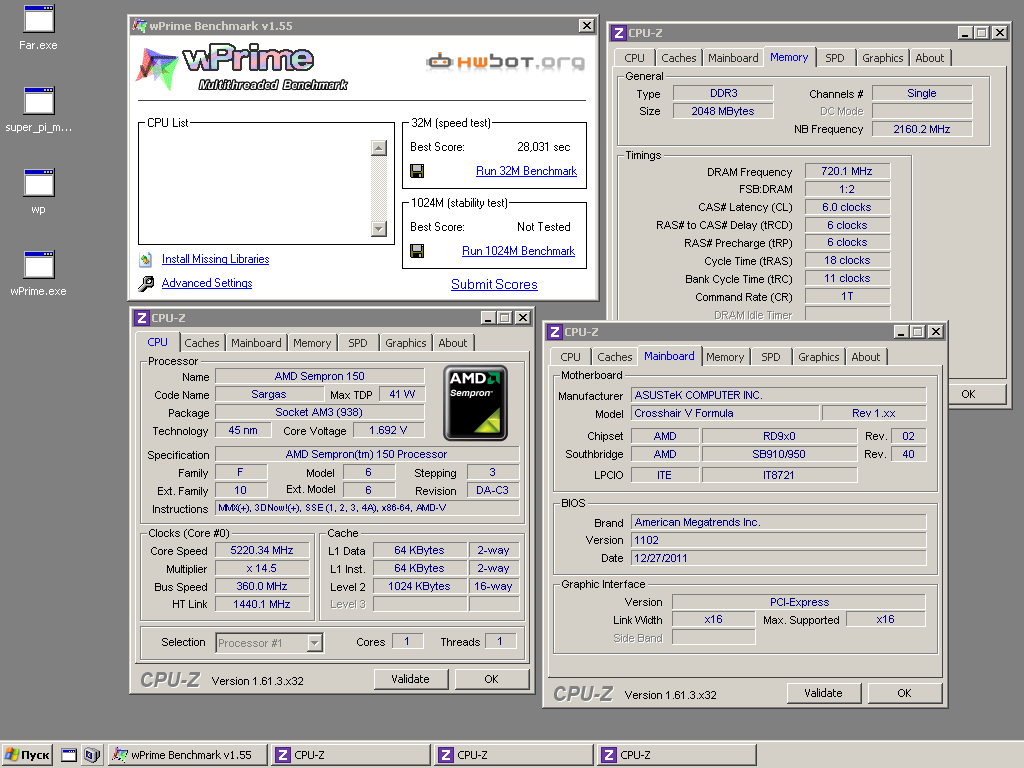
Task: Click the down arrow in CPU List scrollbar
Action: (x=379, y=229)
